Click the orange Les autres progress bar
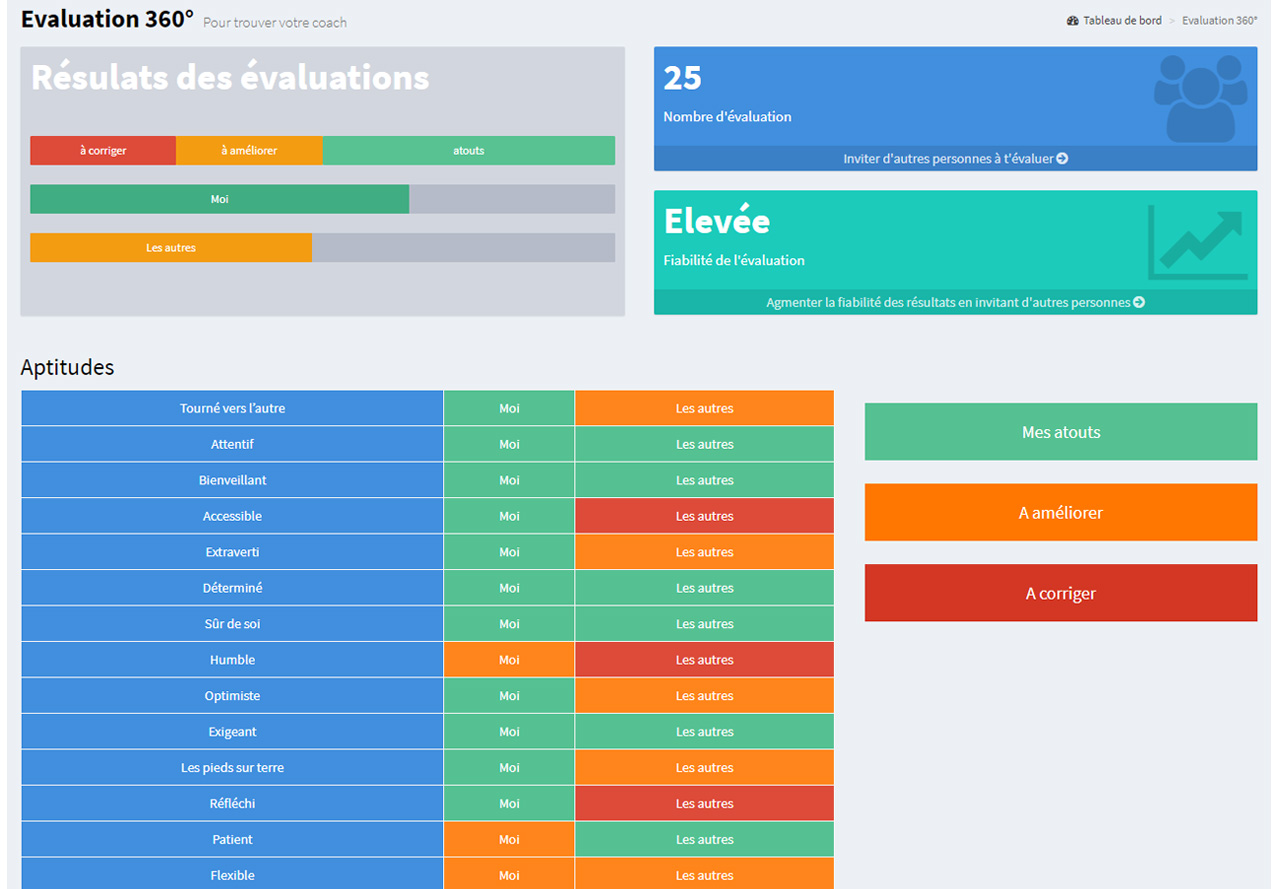 click(171, 248)
